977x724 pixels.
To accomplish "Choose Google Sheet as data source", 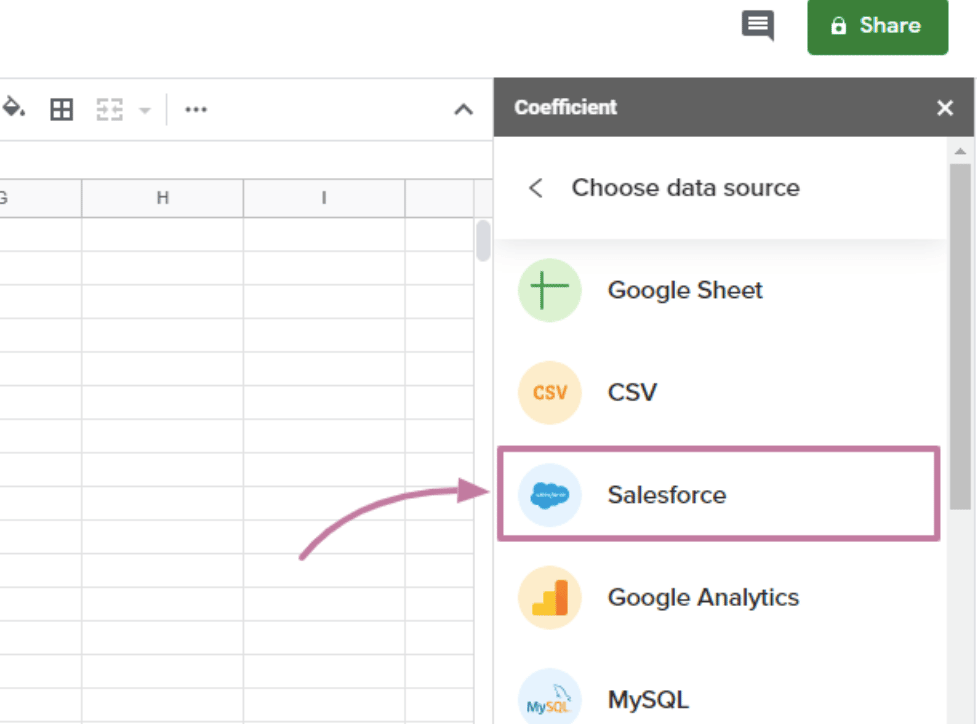I will 719,290.
